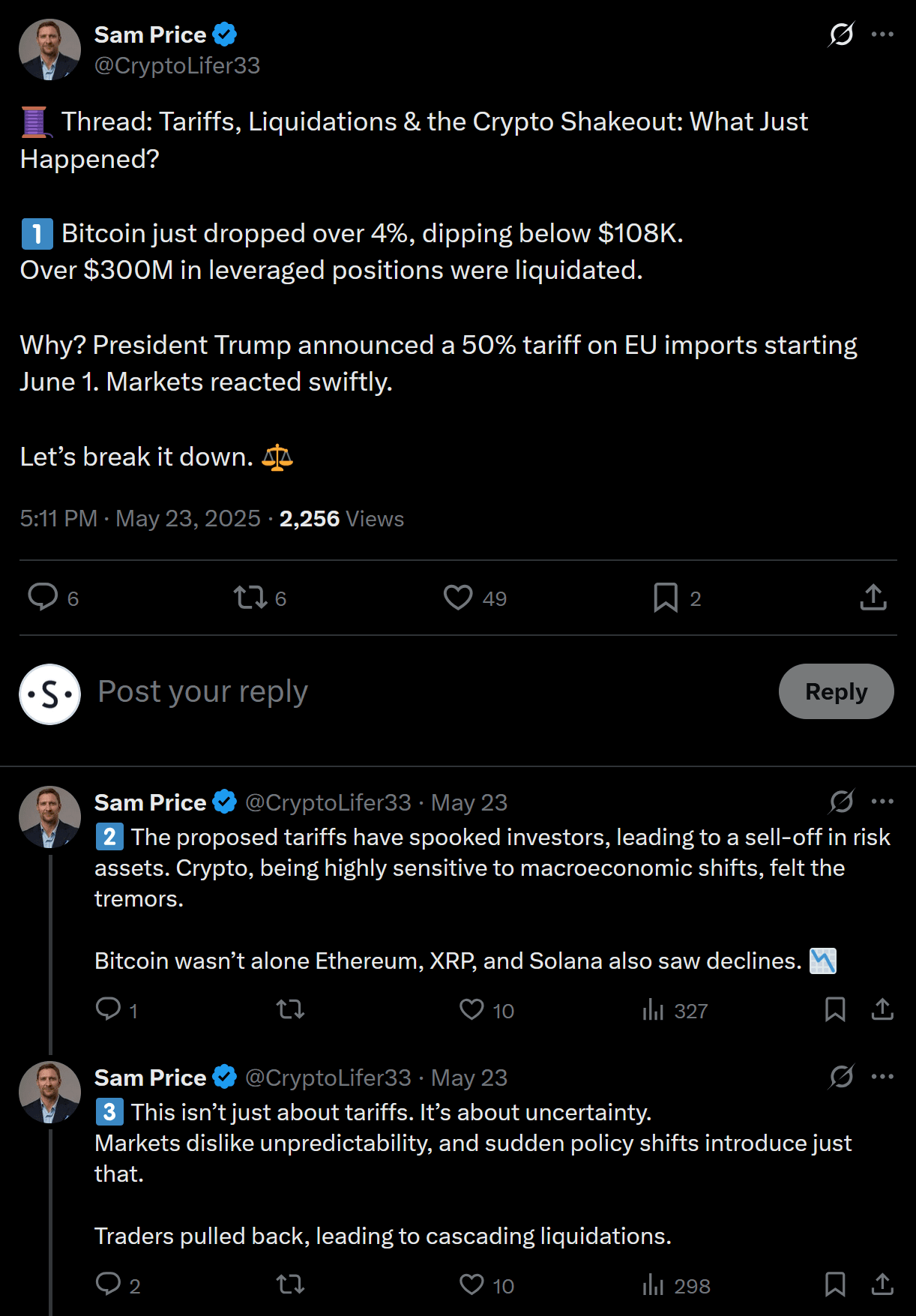Open the @CryptoLifer33 handle in main post
This screenshot has height=1316, width=916.
177,66
